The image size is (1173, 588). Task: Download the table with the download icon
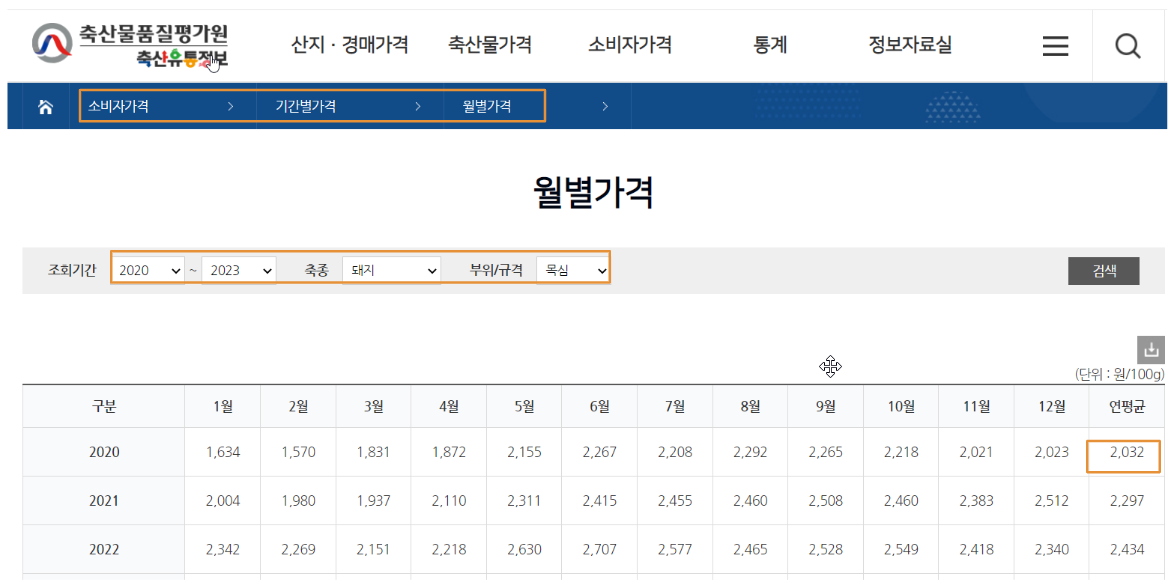click(x=1151, y=349)
